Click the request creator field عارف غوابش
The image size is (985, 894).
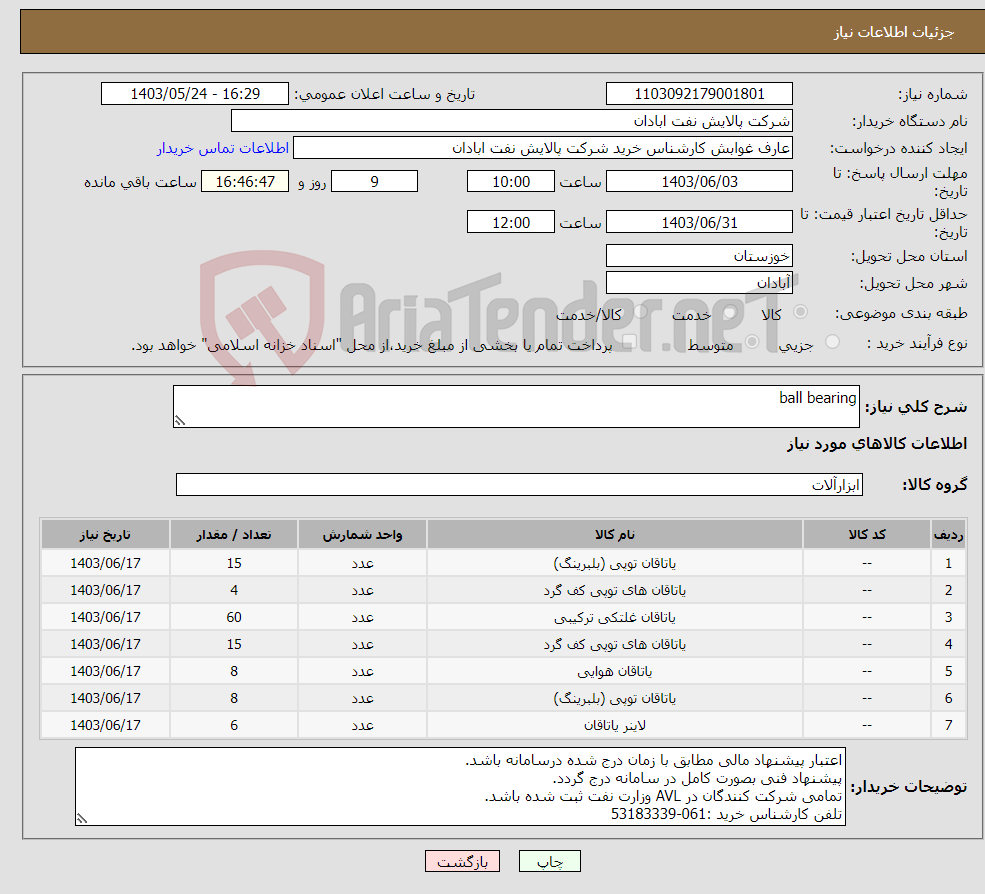point(543,148)
